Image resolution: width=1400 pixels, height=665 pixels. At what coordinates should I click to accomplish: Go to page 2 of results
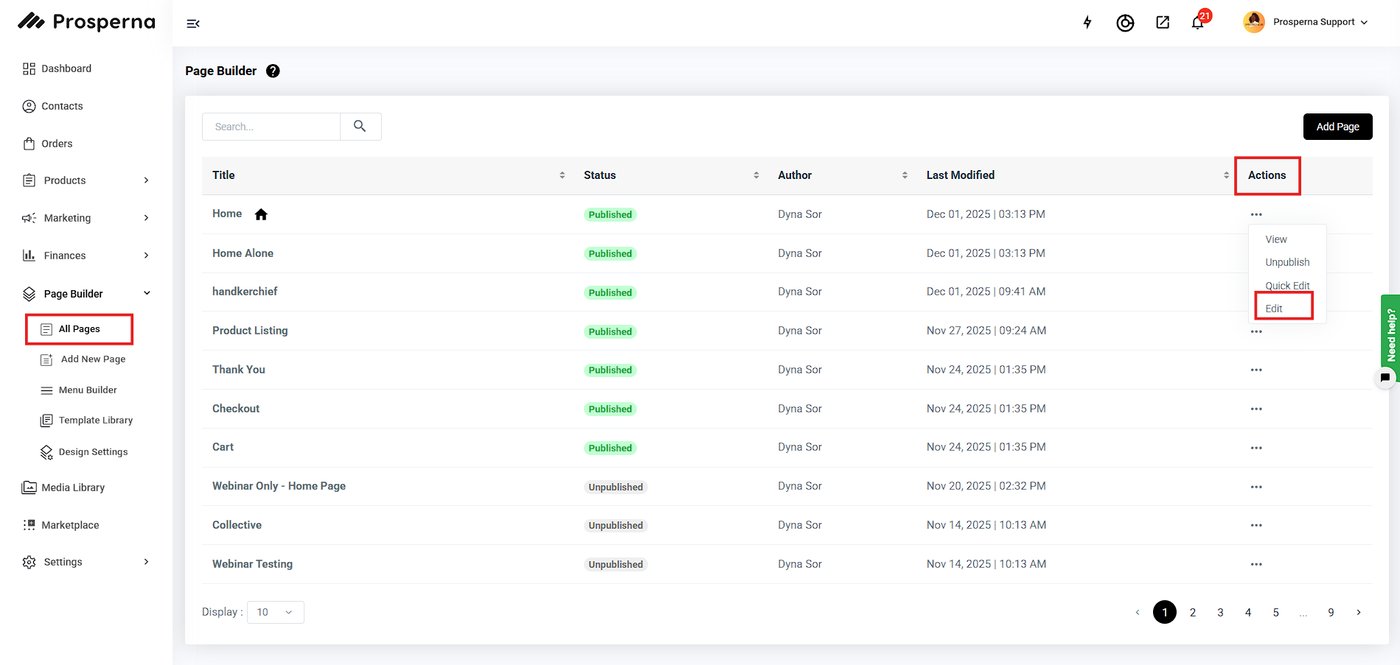1192,612
